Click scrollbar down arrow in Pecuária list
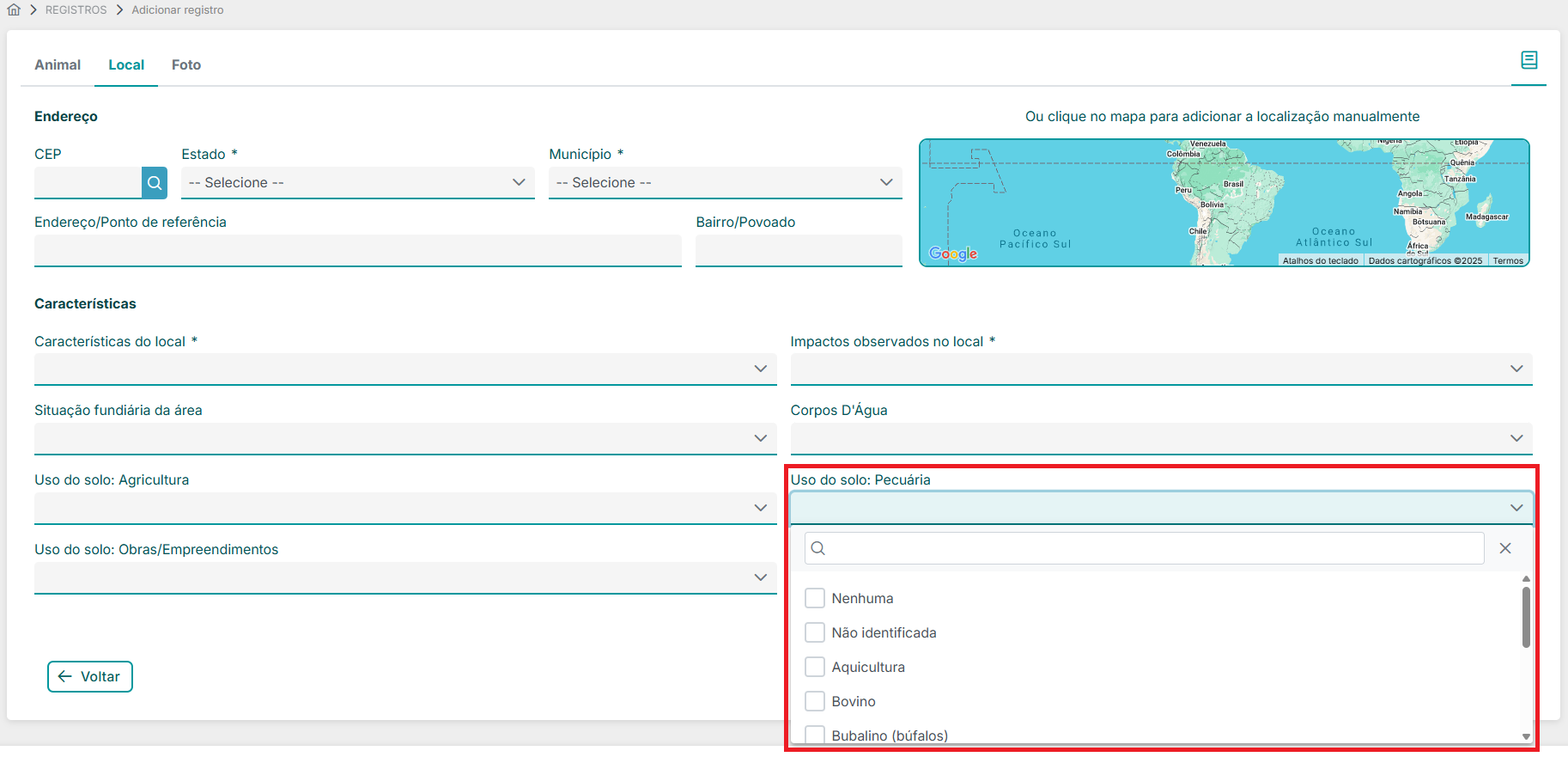Viewport: 1568px width, 763px height. click(1526, 736)
